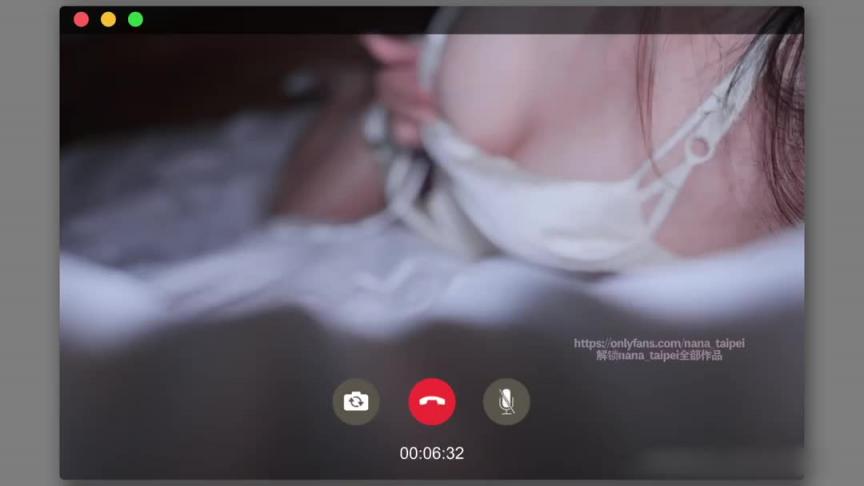The image size is (864, 486).
Task: Click the 00:06:32 call duration timer
Action: point(432,453)
